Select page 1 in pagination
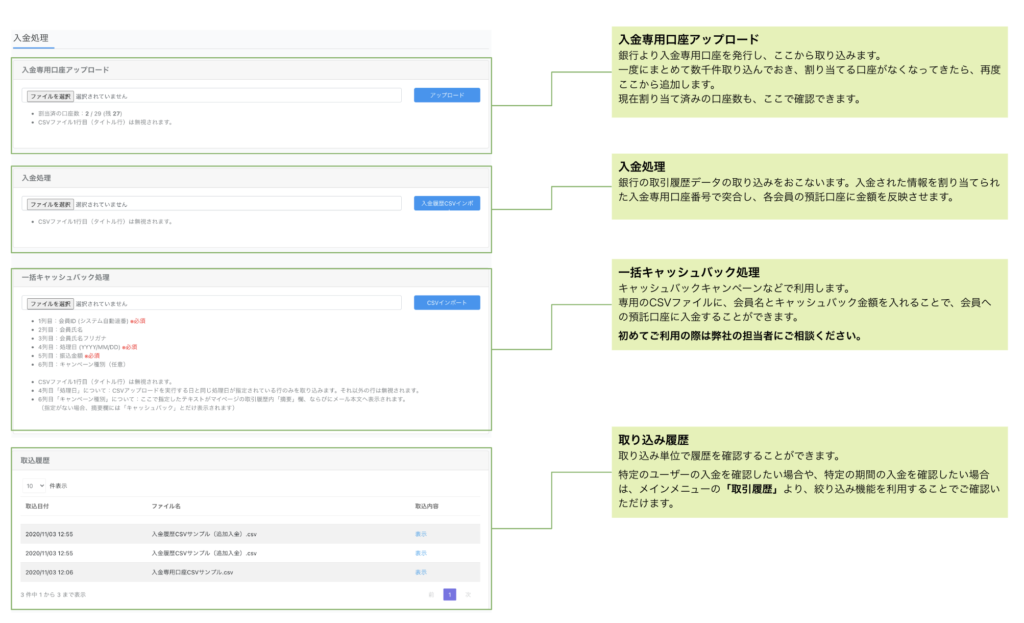This screenshot has height=623, width=1024. [x=449, y=594]
